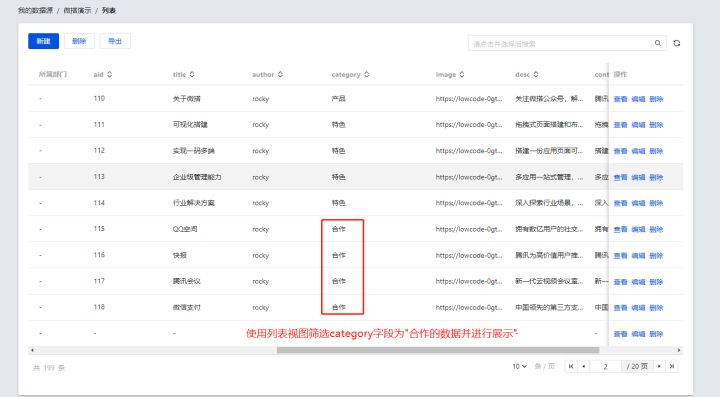Click 删除 in row 117
Image resolution: width=720 pixels, height=397 pixels.
(x=656, y=282)
